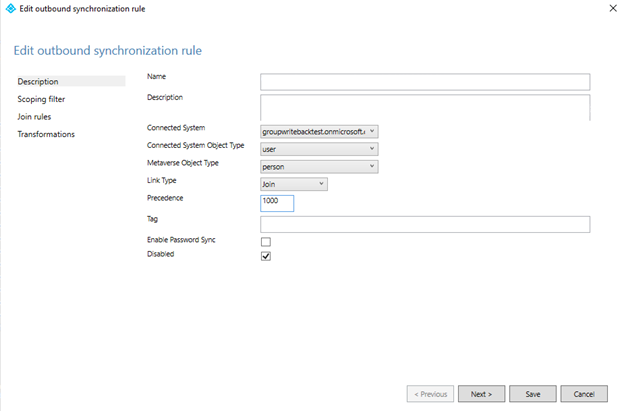Focus the Name text field
This screenshot has height=411, width=622.
[424, 82]
